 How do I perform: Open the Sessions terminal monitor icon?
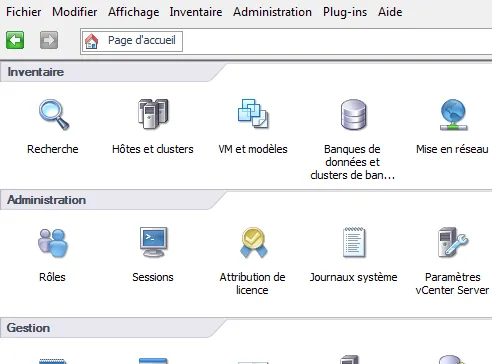(x=153, y=242)
